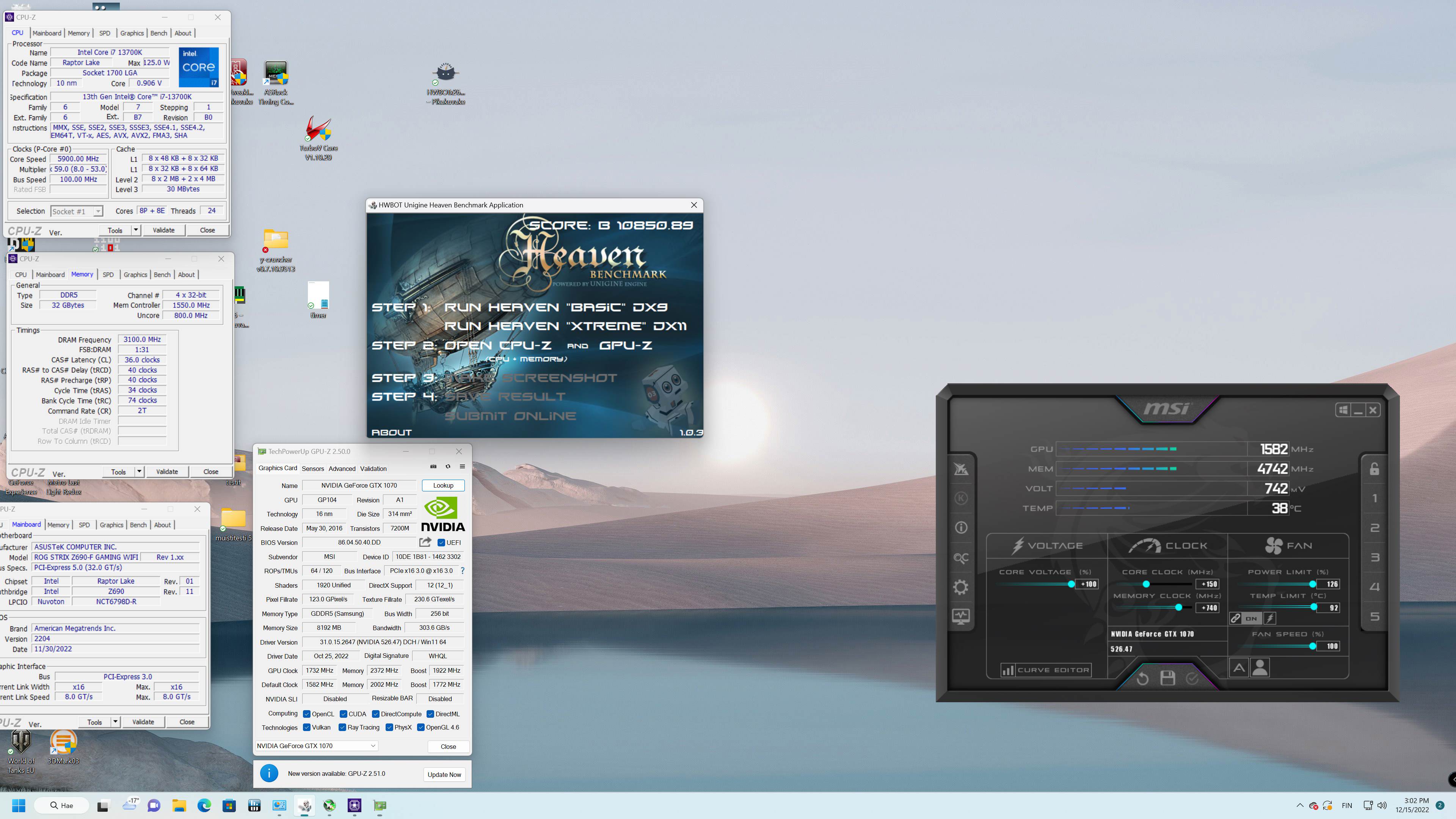The image size is (1456, 819).
Task: Open World of Tanks EU shortcut
Action: 21,751
